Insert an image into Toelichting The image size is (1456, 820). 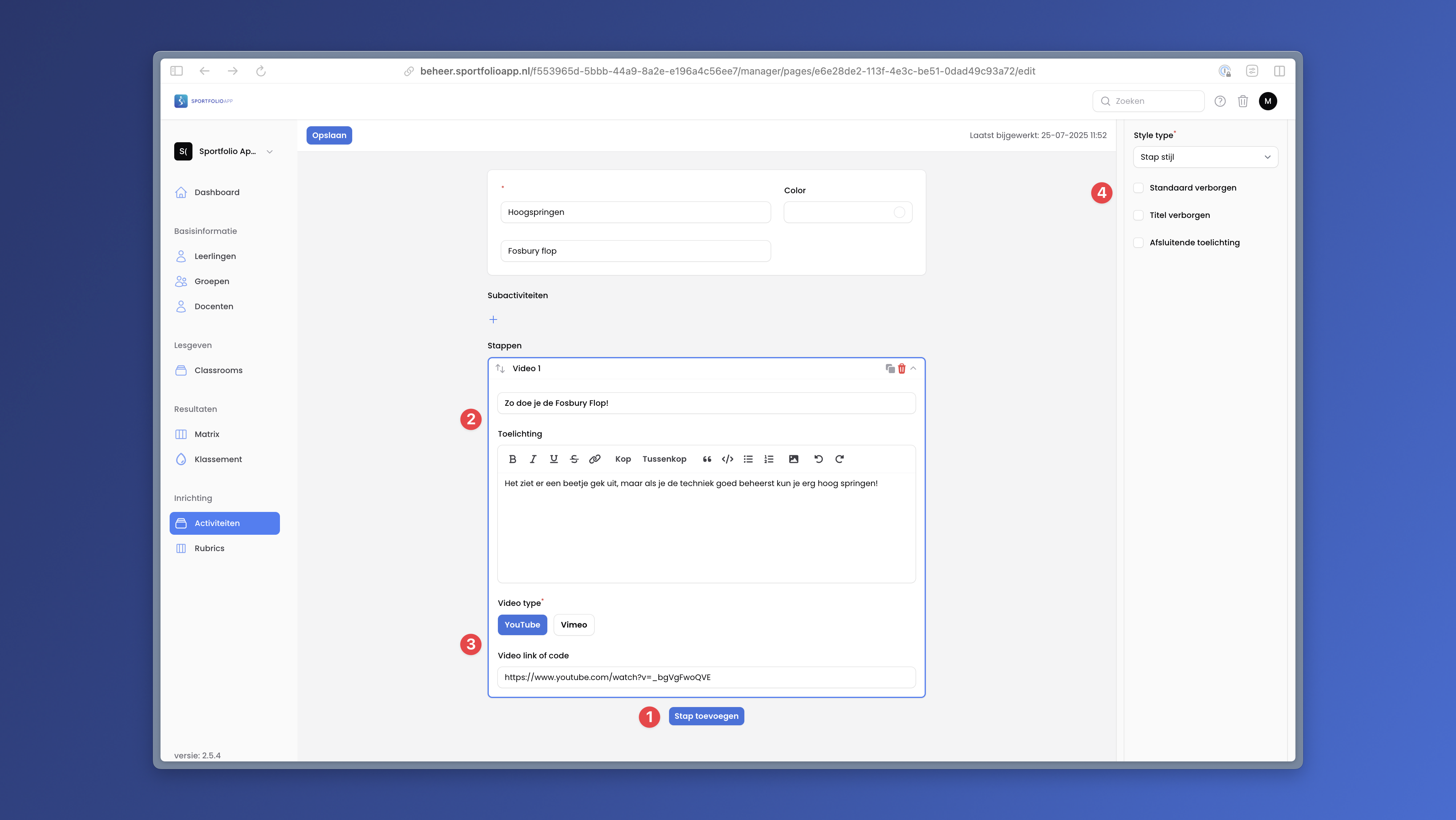pyautogui.click(x=793, y=459)
